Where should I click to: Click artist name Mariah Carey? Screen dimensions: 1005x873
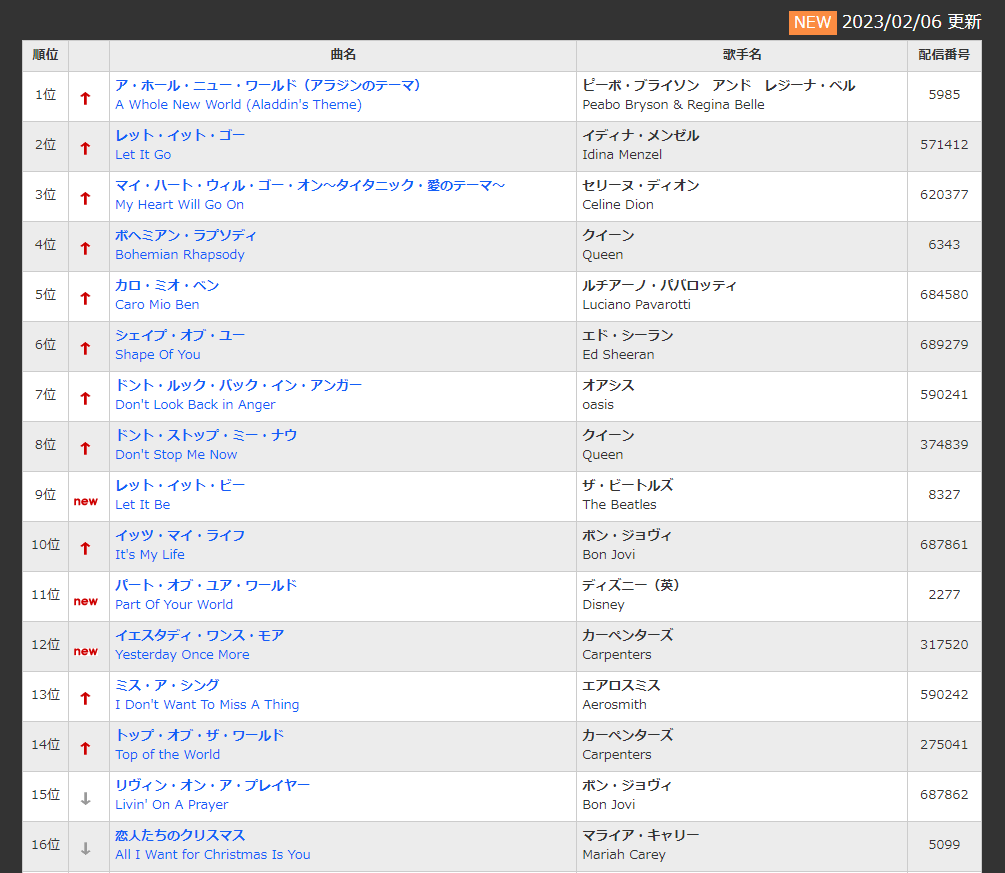pyautogui.click(x=624, y=854)
